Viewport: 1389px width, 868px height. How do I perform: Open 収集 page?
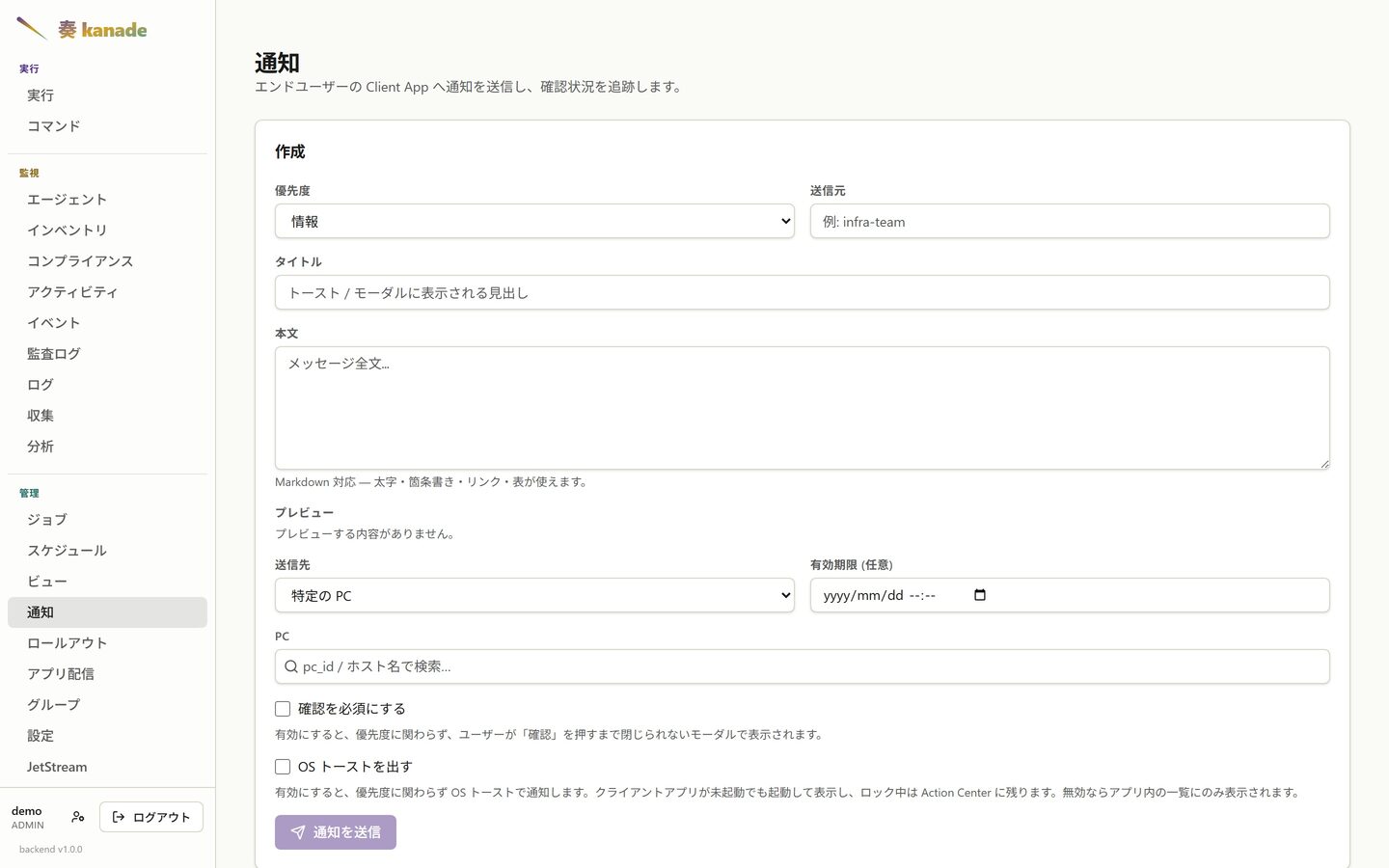click(107, 416)
